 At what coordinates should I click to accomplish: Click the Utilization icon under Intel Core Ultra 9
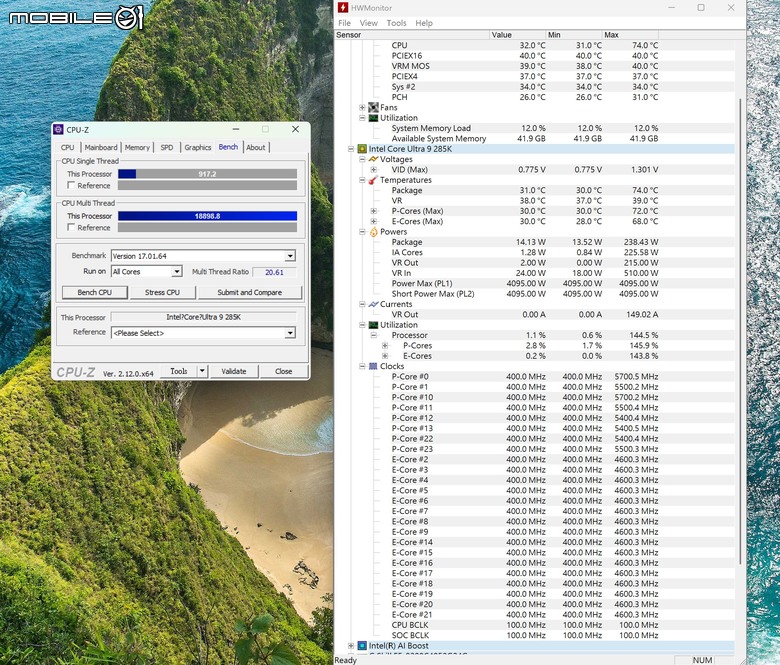[373, 325]
